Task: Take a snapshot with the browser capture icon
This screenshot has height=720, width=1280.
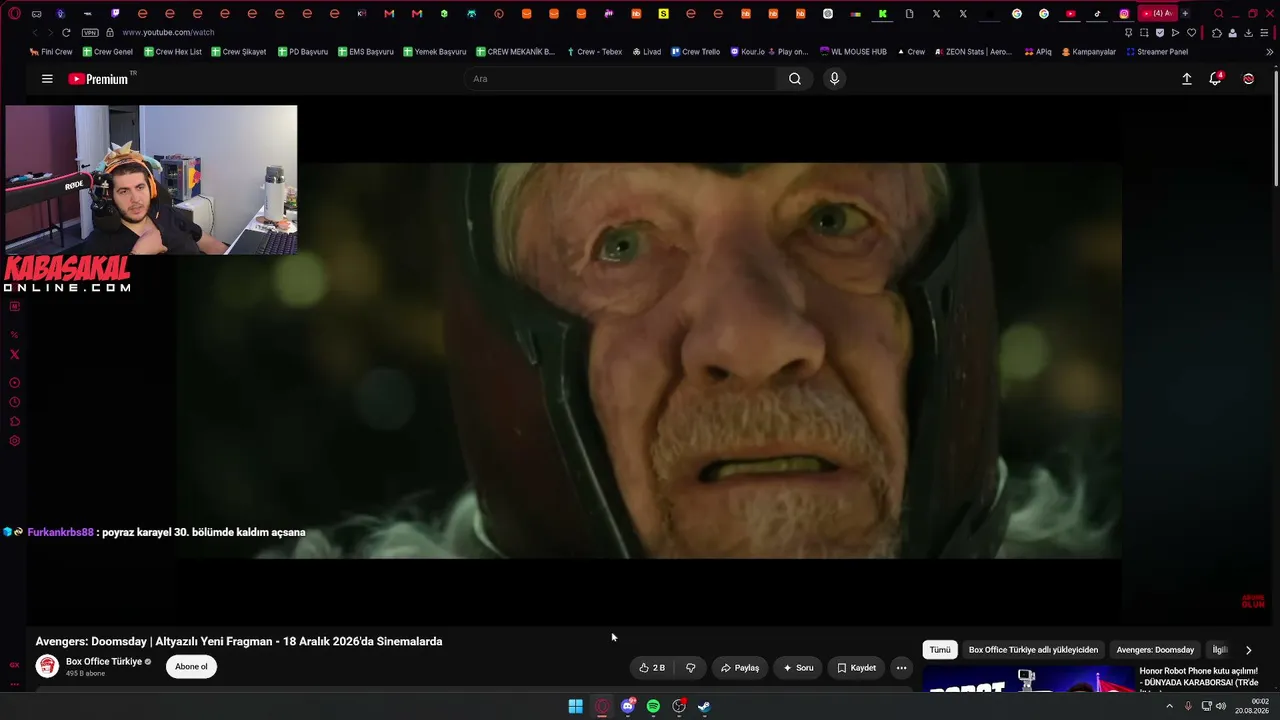Action: click(x=1144, y=33)
